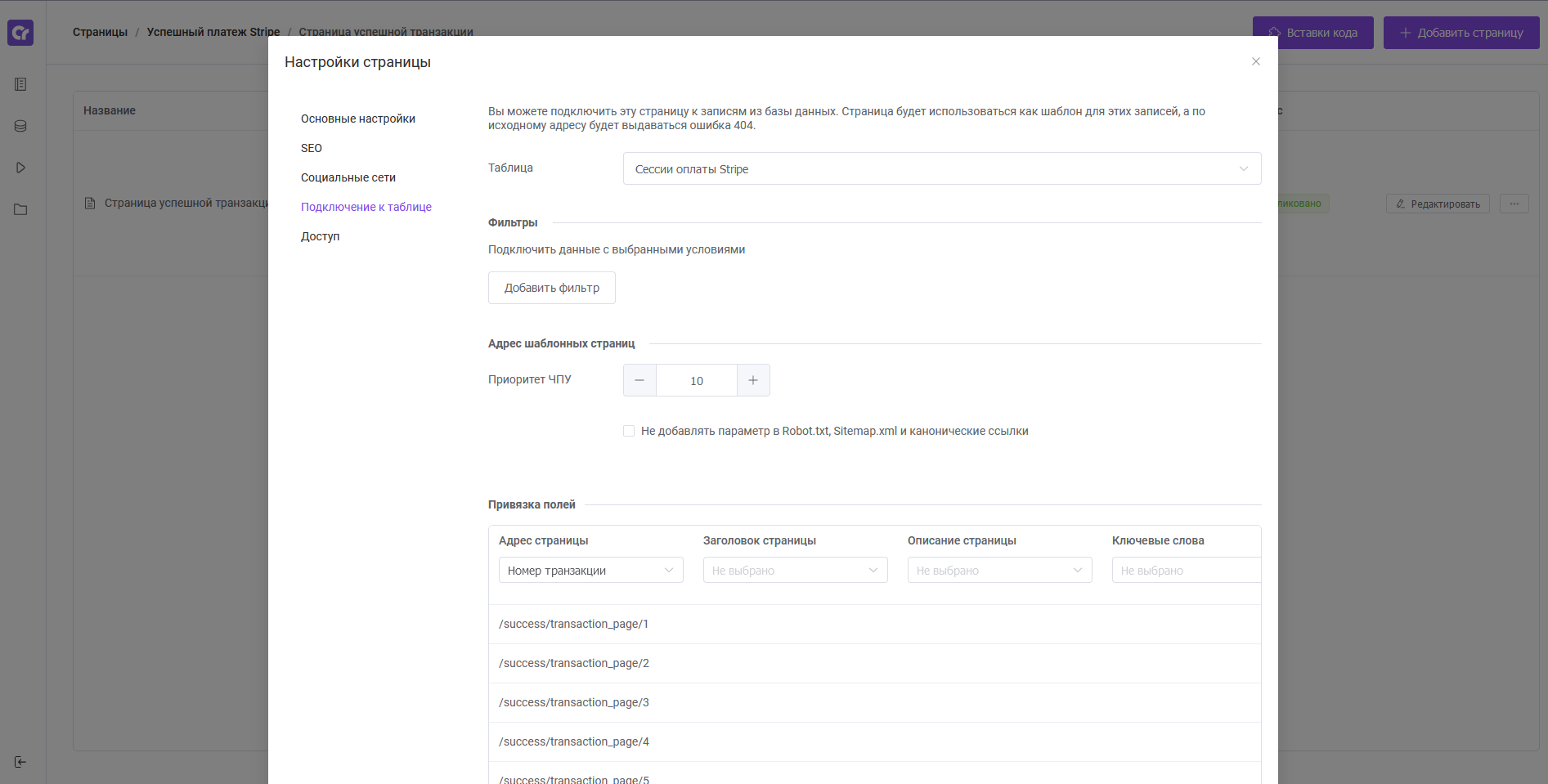
Task: Click the document icon beside Страница успешной транзакции
Action: coord(90,203)
